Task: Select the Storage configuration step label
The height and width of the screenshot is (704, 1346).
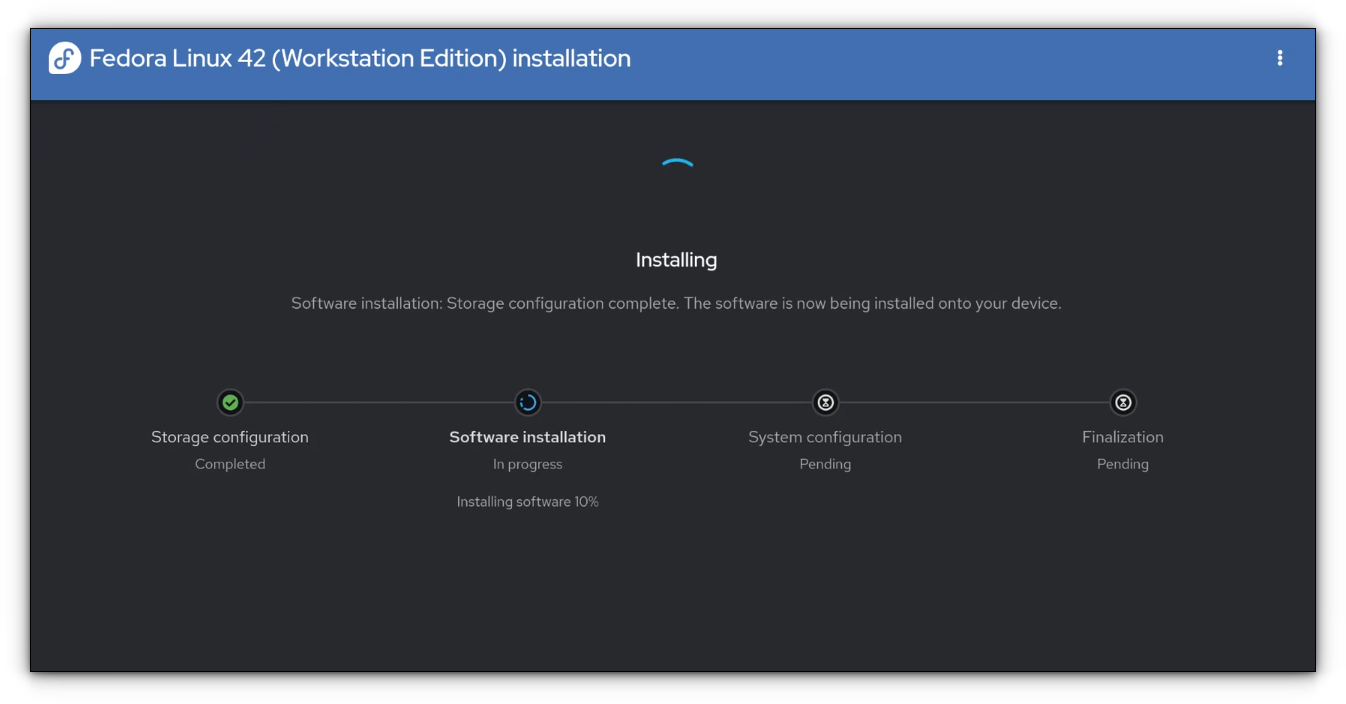Action: (230, 437)
